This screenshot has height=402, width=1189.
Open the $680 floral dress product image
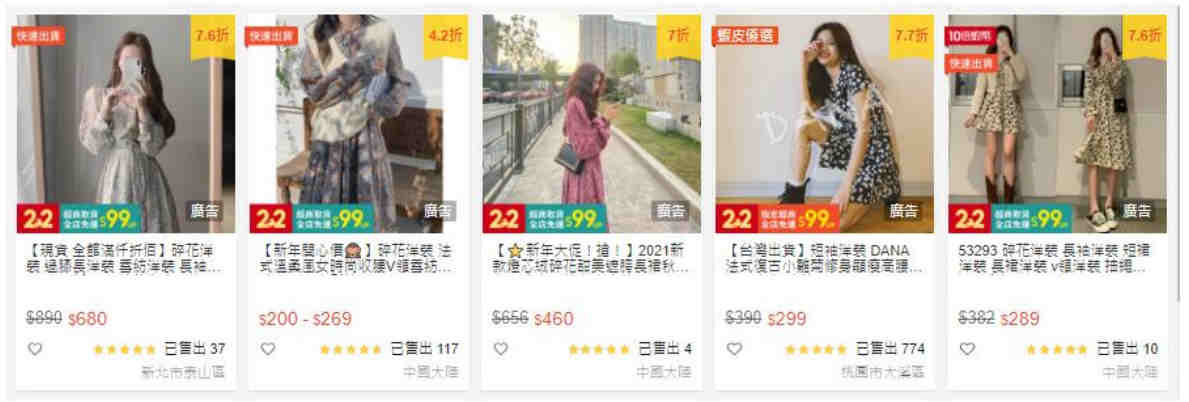[126, 124]
